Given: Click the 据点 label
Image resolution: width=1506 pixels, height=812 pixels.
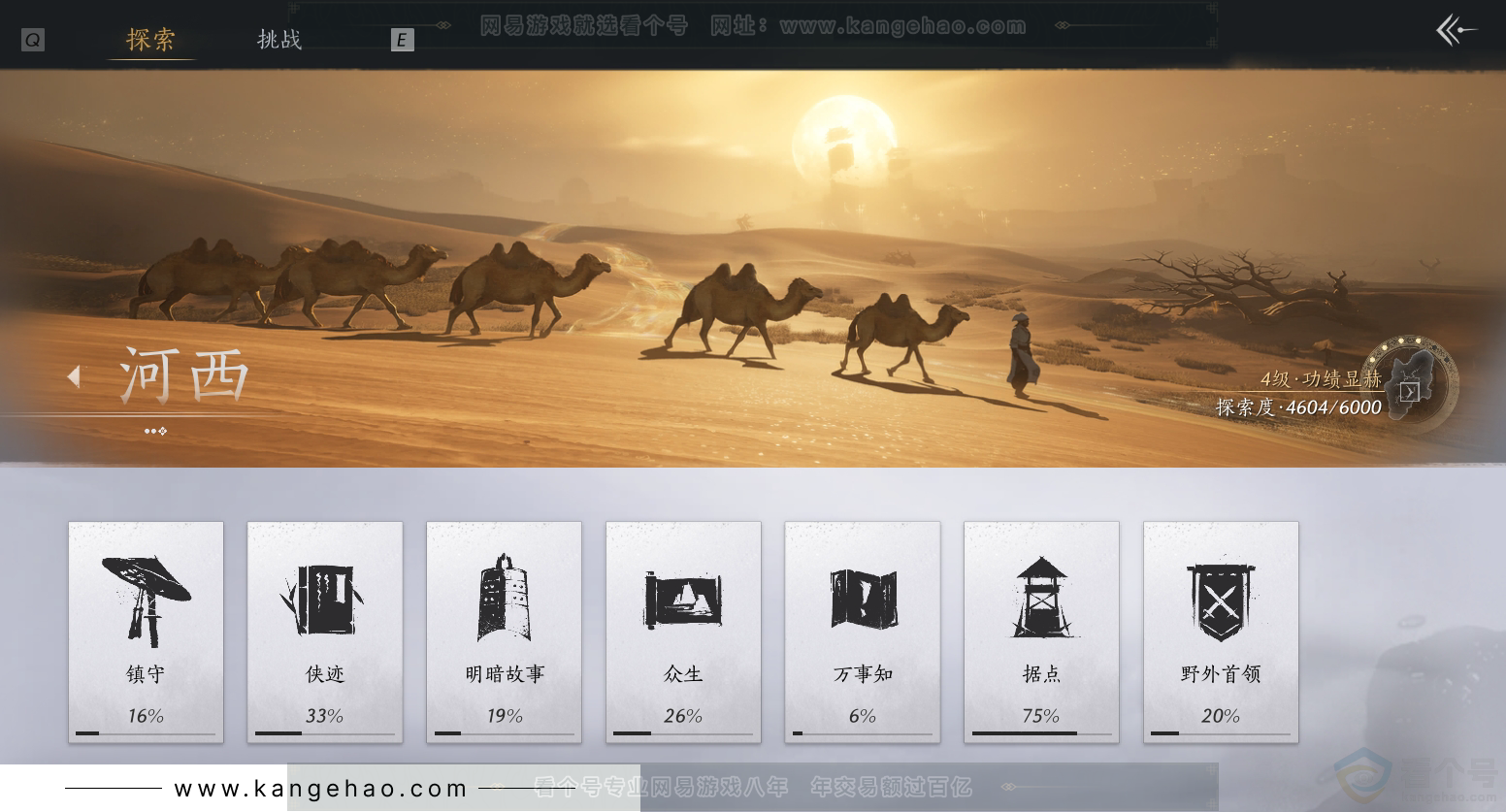Looking at the screenshot, I should point(1041,673).
